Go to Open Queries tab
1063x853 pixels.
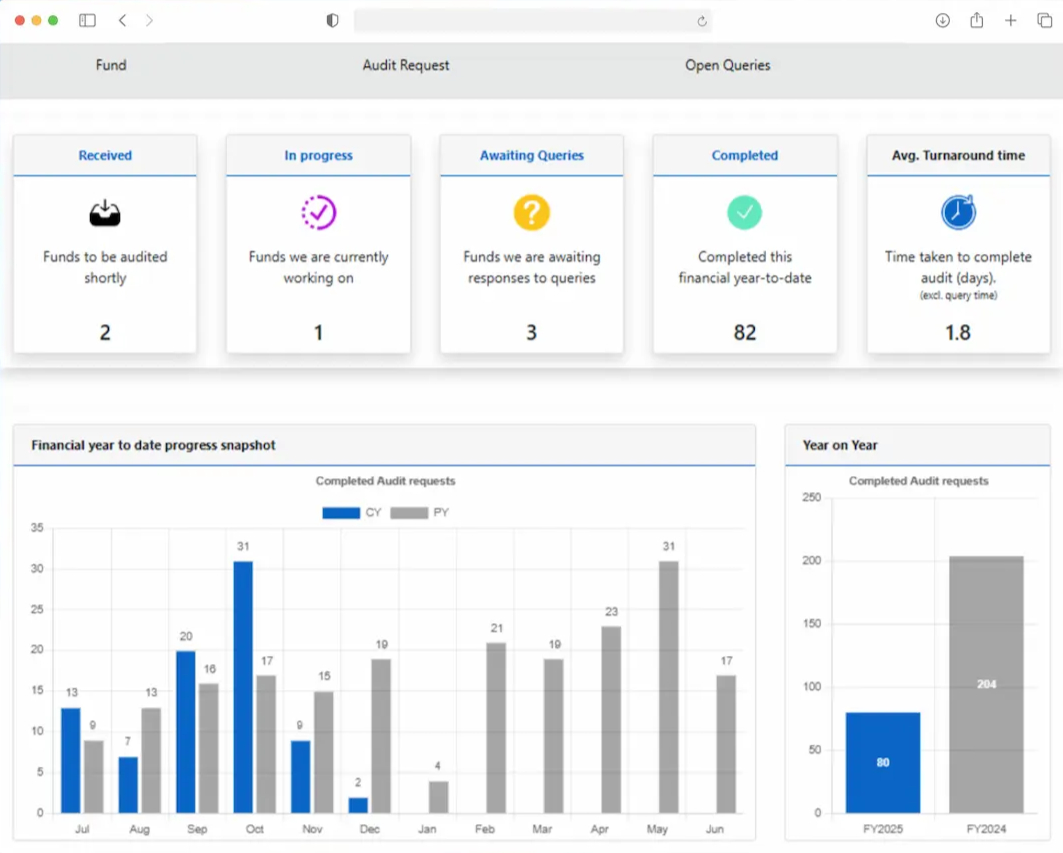(727, 65)
